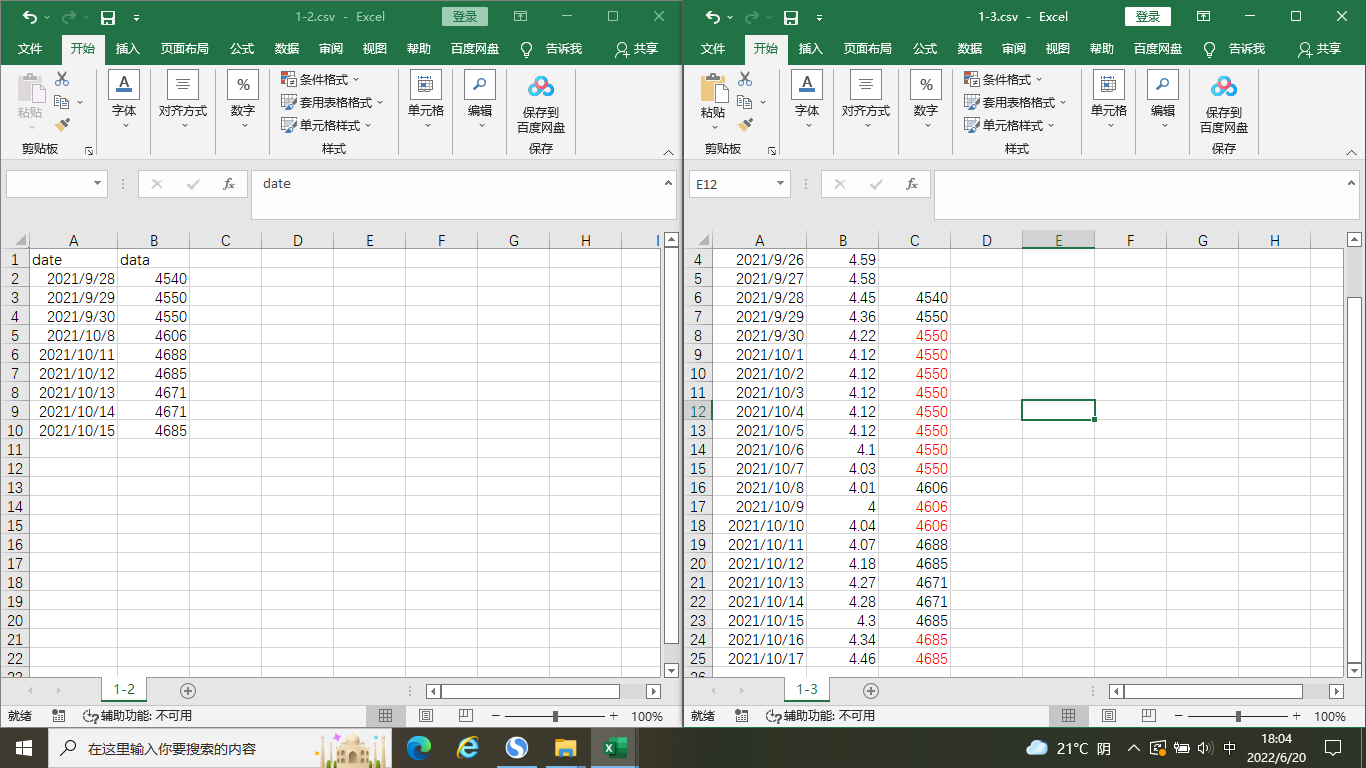This screenshot has height=768, width=1366.
Task: Click insert function fx in 1-2.csv formula bar
Action: pyautogui.click(x=229, y=184)
